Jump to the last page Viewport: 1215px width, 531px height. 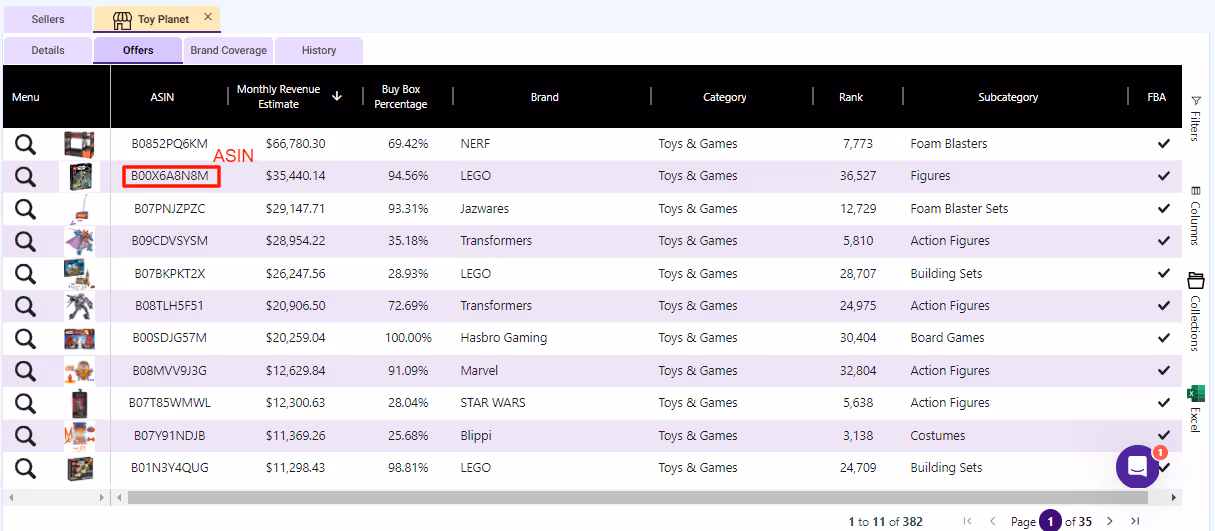1134,521
